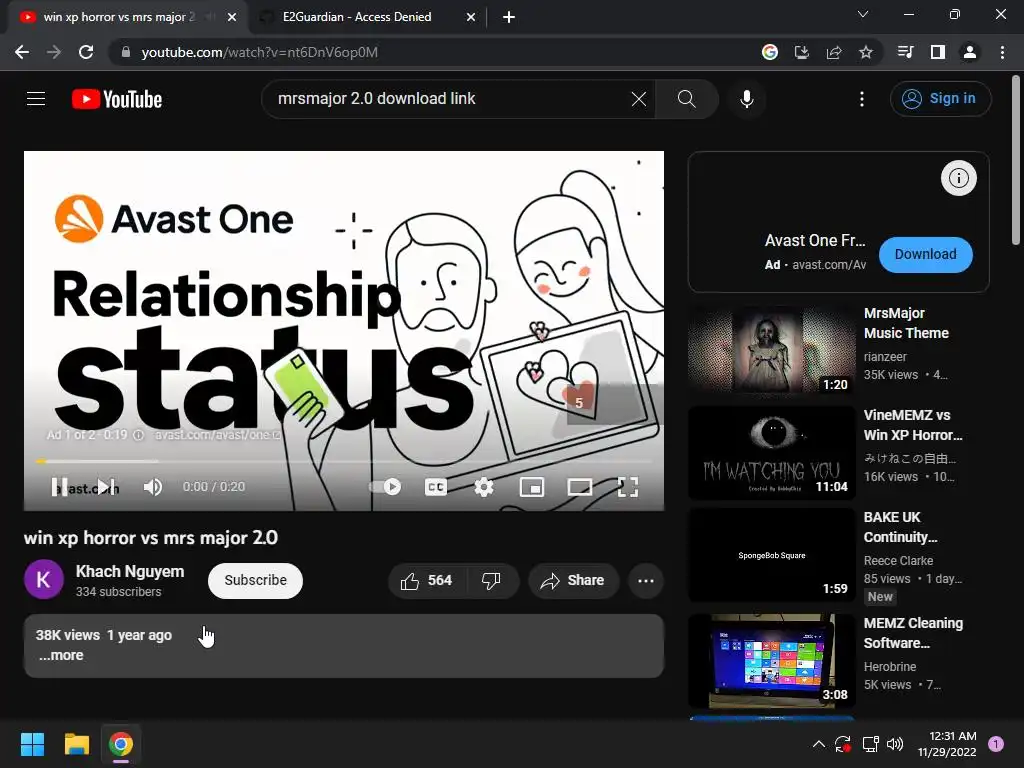
Task: Open MEMZ Cleaning Software video thumbnail
Action: (771, 660)
